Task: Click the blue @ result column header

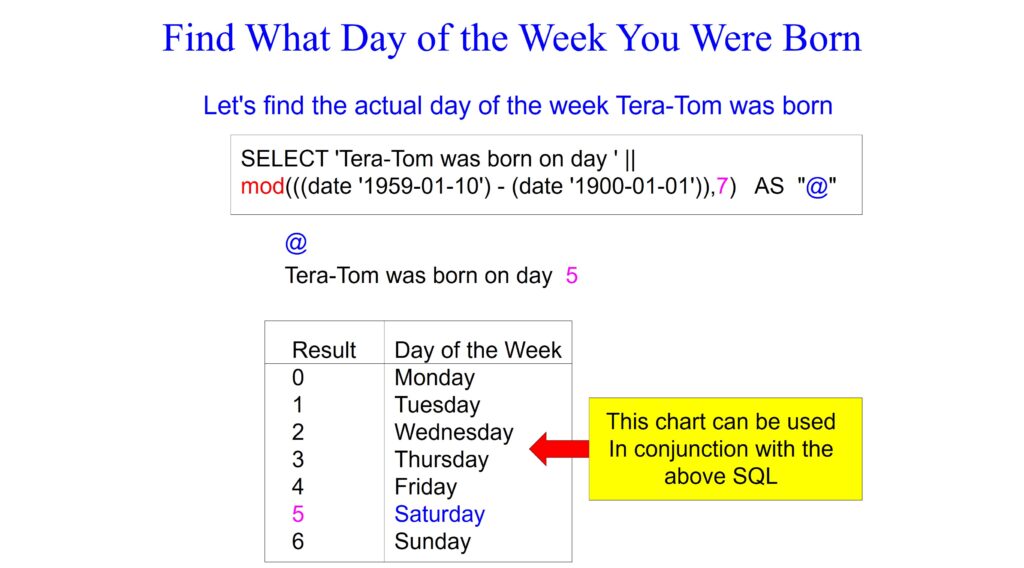Action: [x=296, y=243]
